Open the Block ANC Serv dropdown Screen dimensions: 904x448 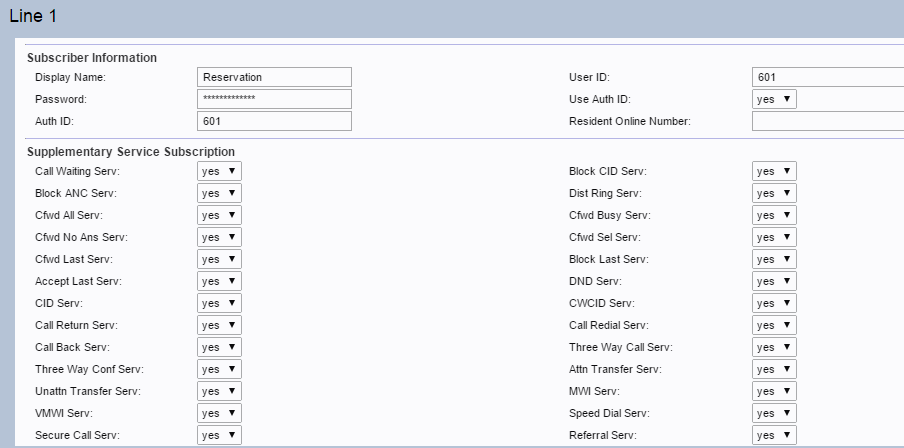point(219,193)
